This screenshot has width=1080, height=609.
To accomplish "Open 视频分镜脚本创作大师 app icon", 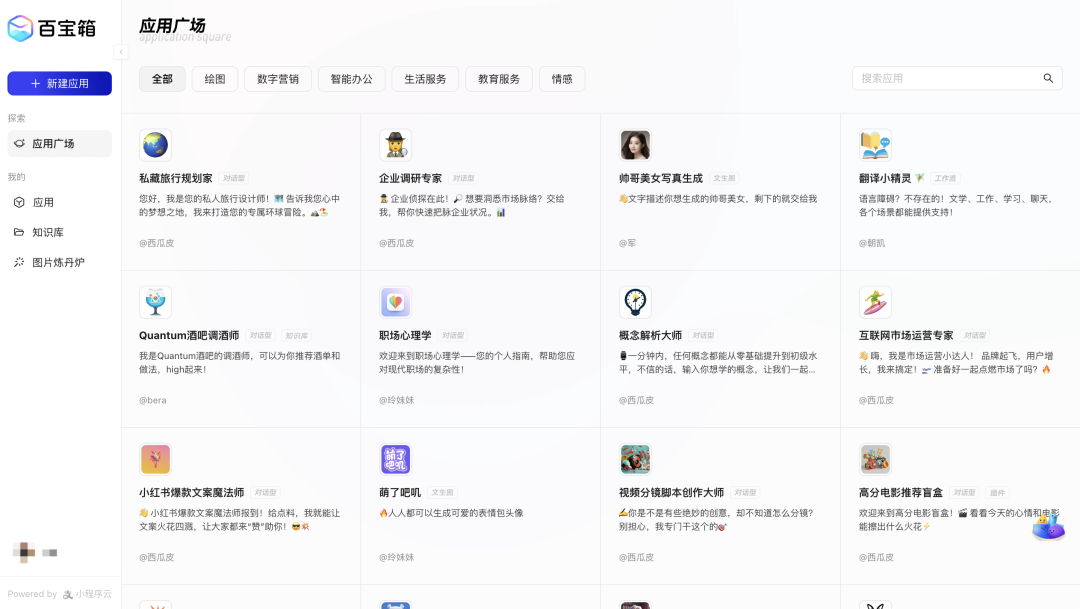I will tap(635, 460).
